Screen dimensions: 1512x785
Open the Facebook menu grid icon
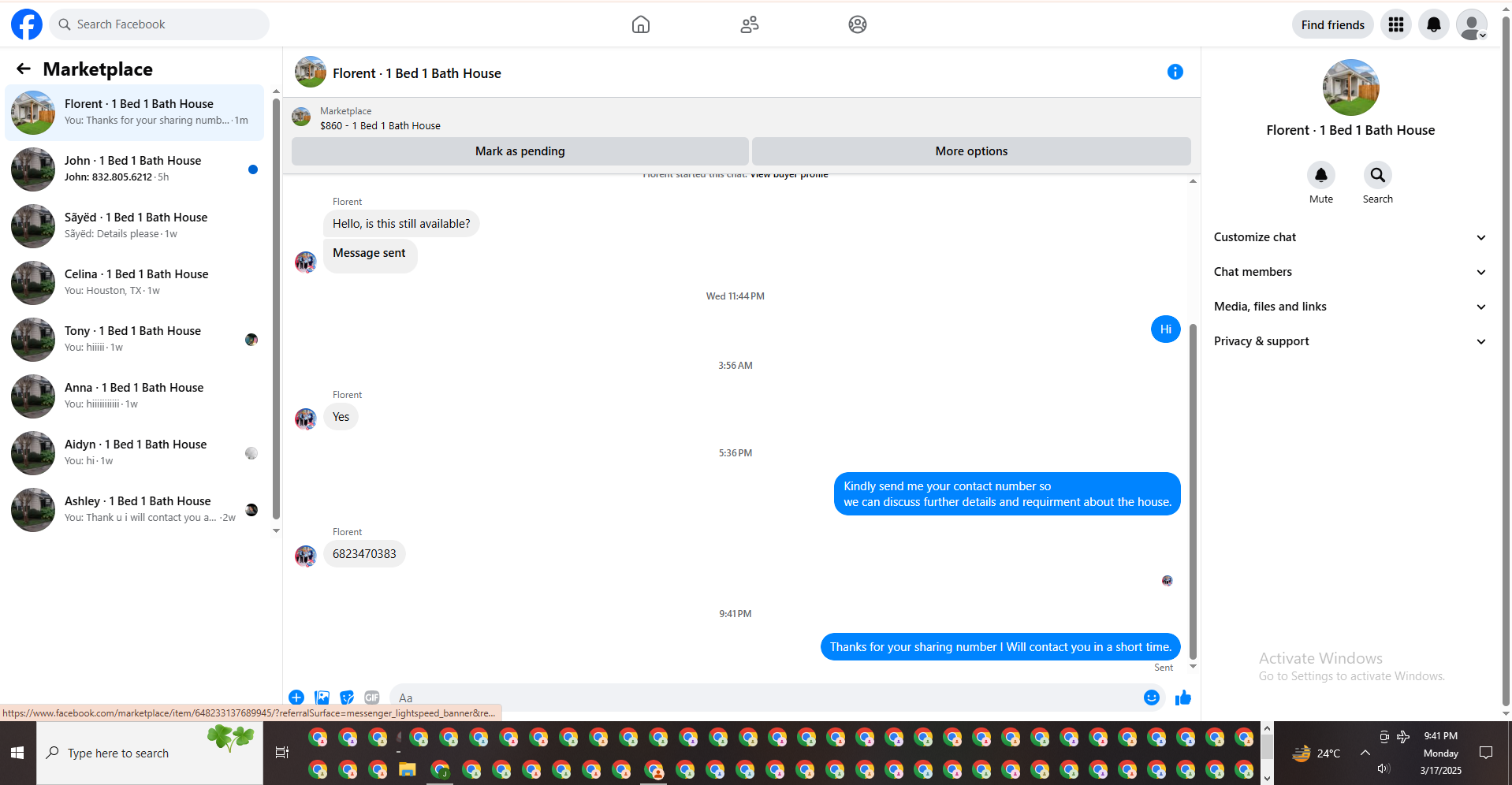[1396, 24]
